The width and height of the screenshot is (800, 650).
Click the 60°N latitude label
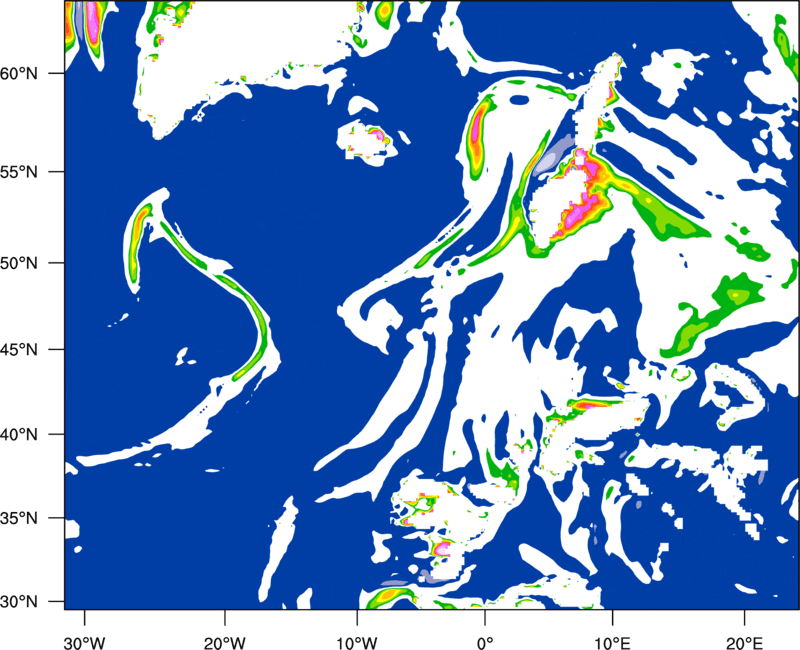19,73
